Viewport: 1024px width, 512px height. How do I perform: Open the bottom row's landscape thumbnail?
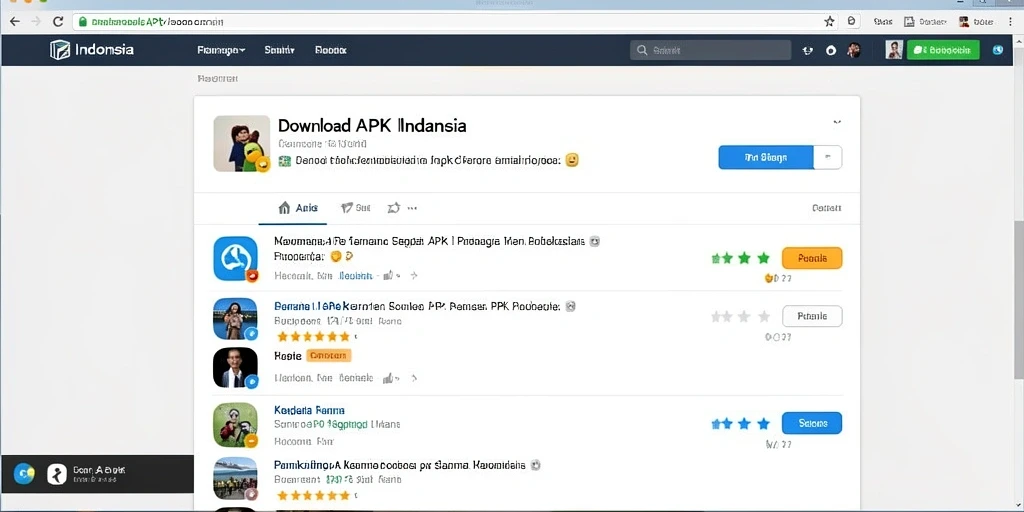235,478
